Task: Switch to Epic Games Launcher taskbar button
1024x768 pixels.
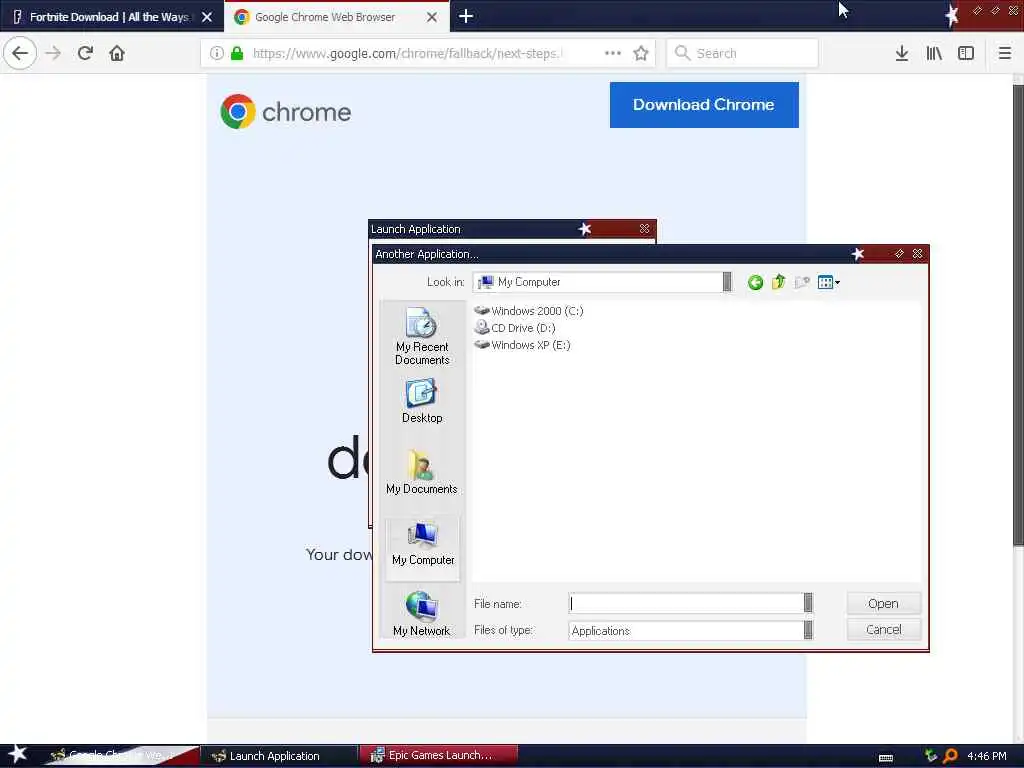Action: click(438, 755)
